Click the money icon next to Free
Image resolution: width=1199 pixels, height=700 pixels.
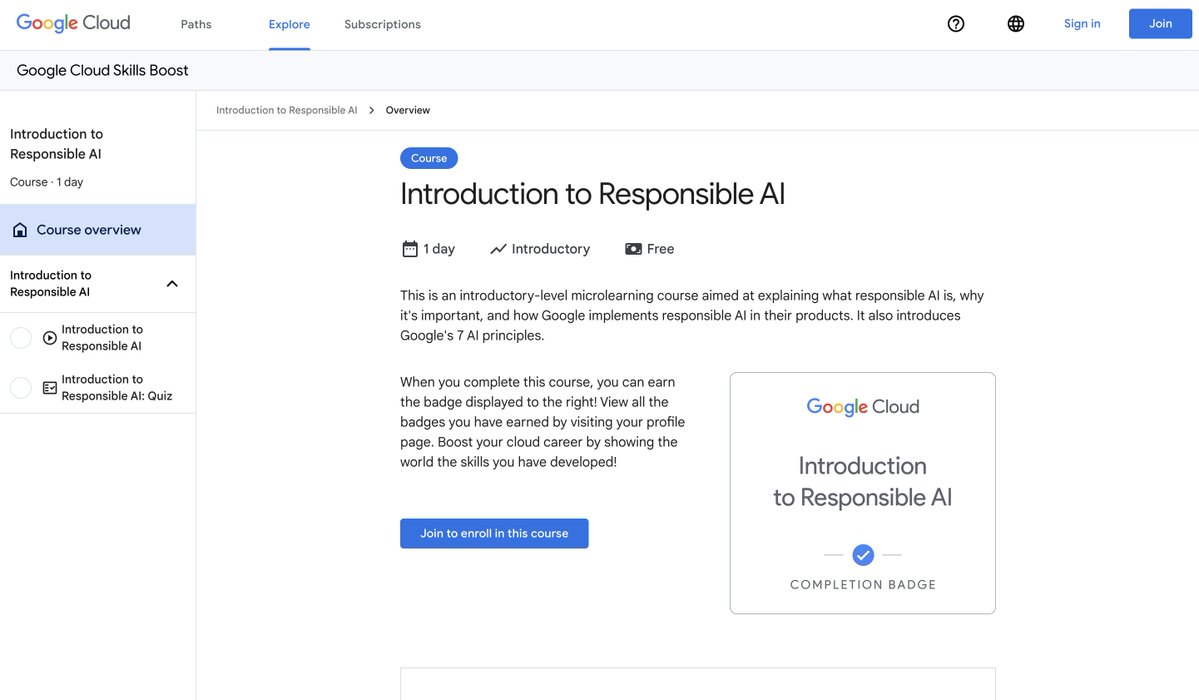[x=633, y=249]
